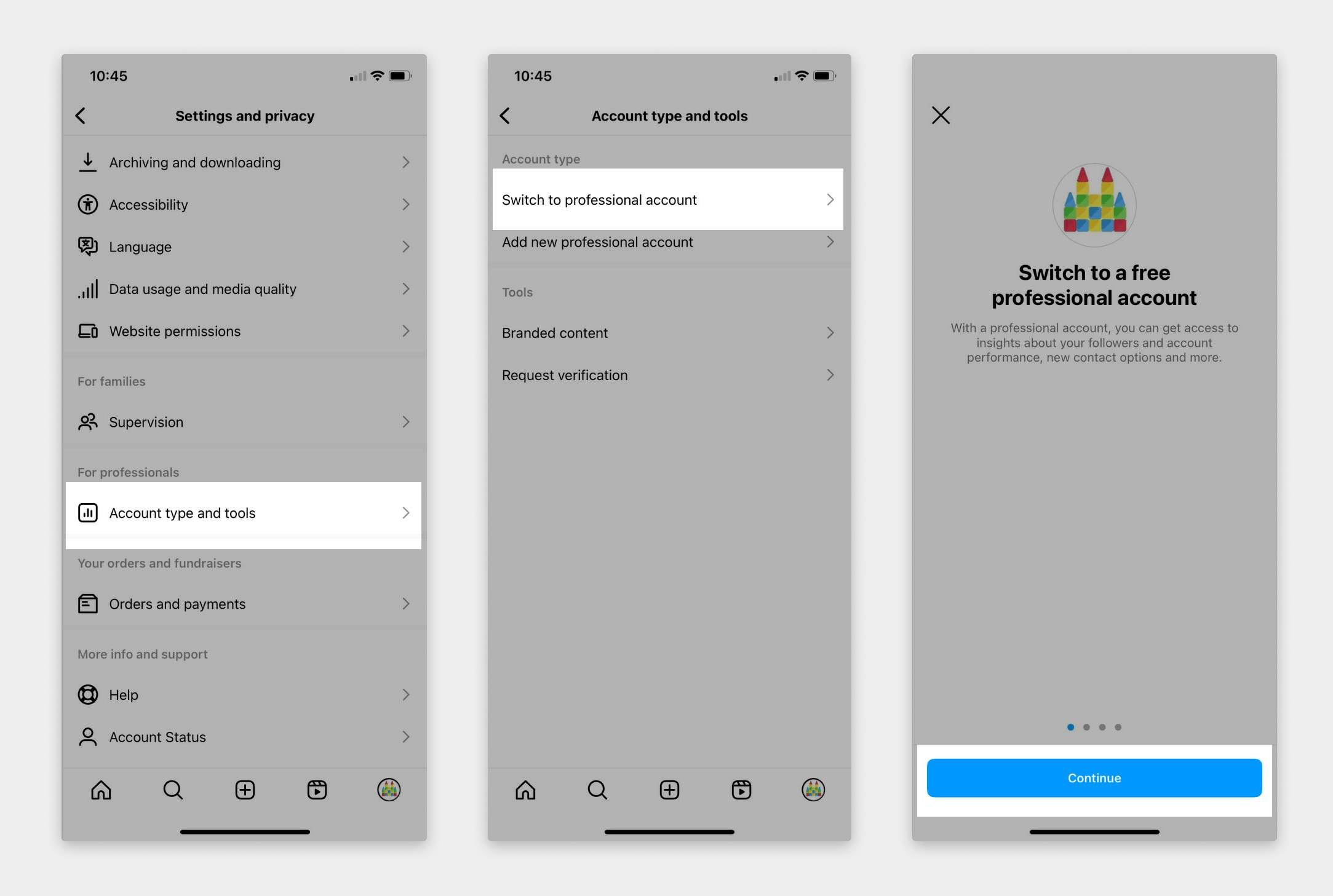Open Supervision settings under For families

coord(244,421)
